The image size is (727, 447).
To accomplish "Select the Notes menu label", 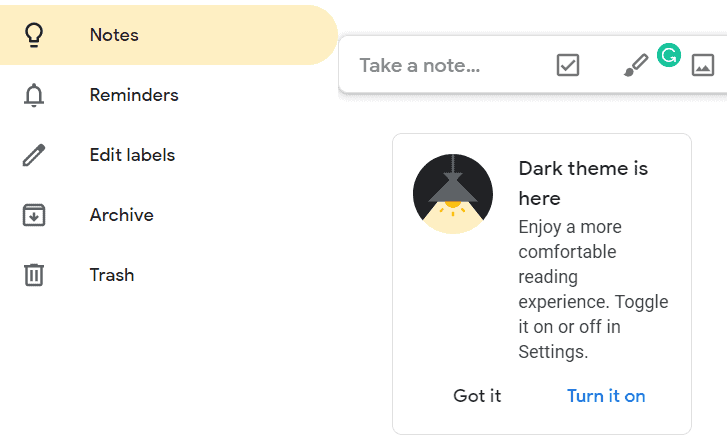I will pos(114,35).
